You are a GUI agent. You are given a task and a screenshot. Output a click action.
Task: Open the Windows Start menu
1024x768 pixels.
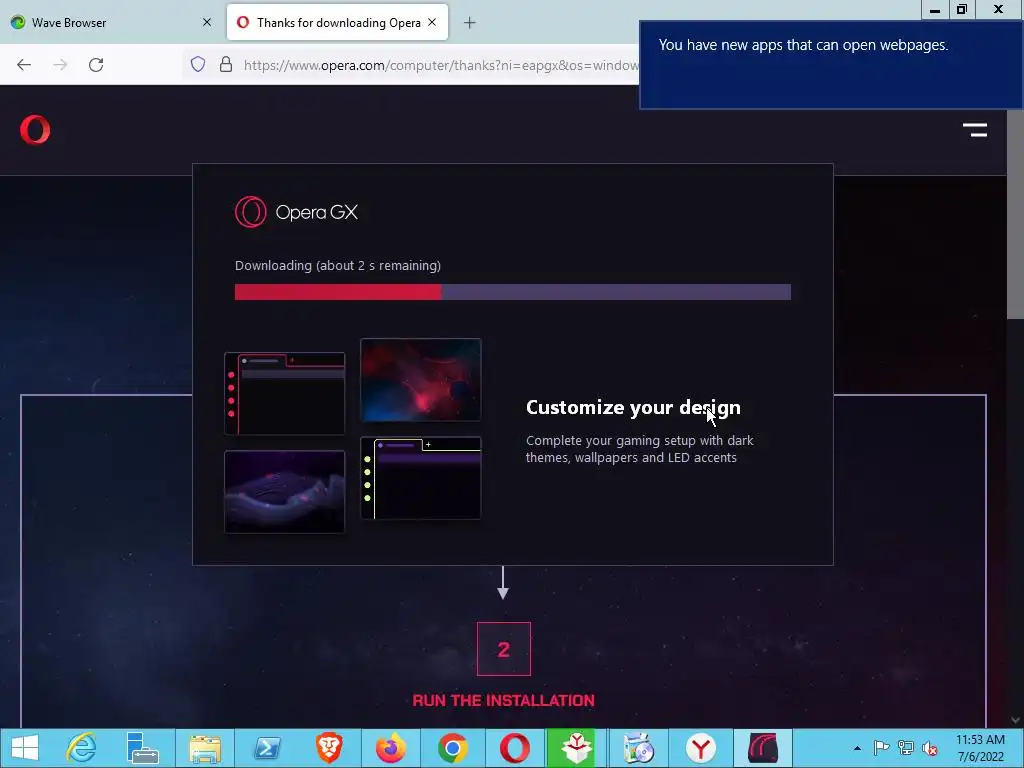(25, 748)
